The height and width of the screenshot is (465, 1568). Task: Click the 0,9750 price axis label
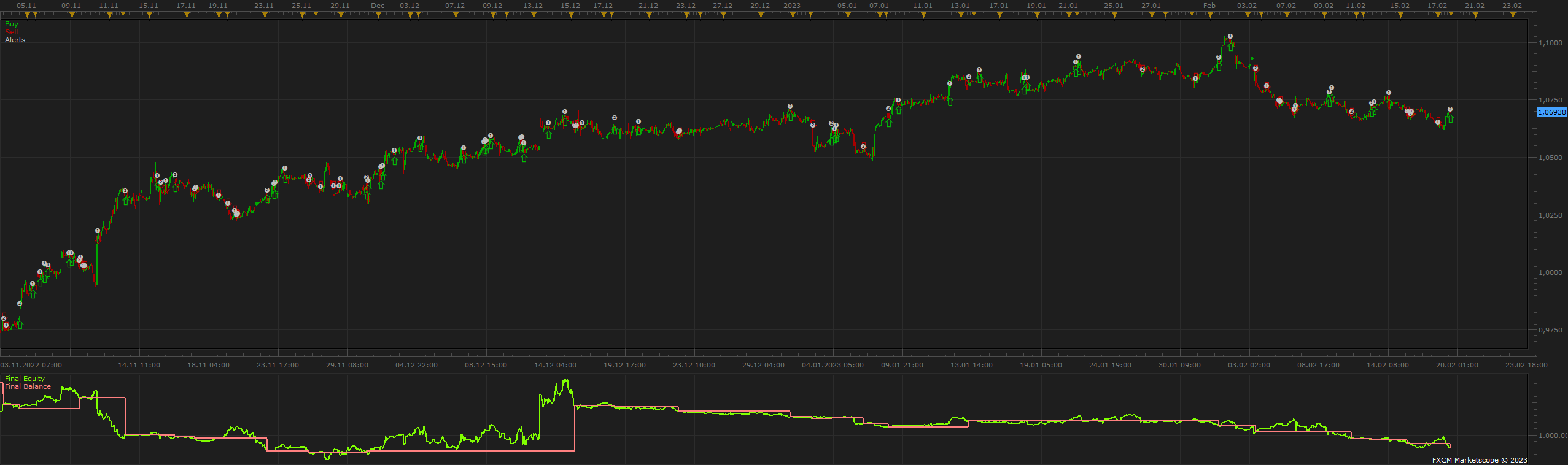[1550, 330]
